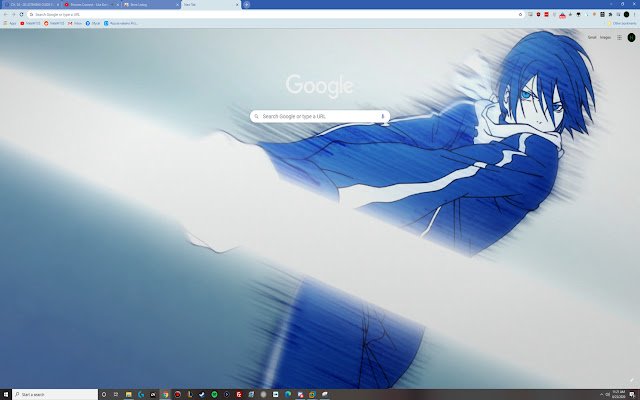Open Chrome from the taskbar
The width and height of the screenshot is (640, 400).
pos(165,394)
